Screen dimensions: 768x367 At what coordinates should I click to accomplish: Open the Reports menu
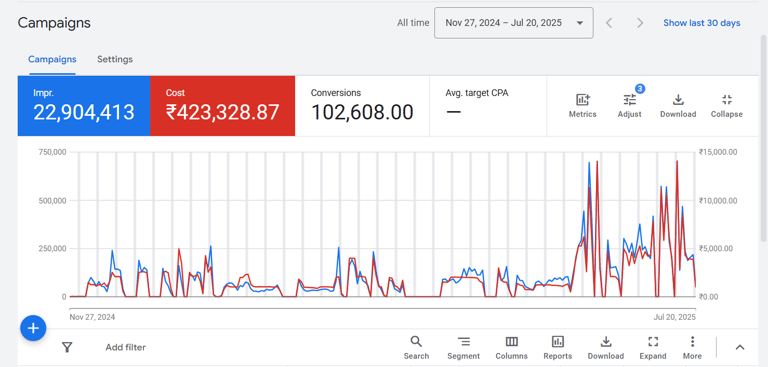coord(557,348)
